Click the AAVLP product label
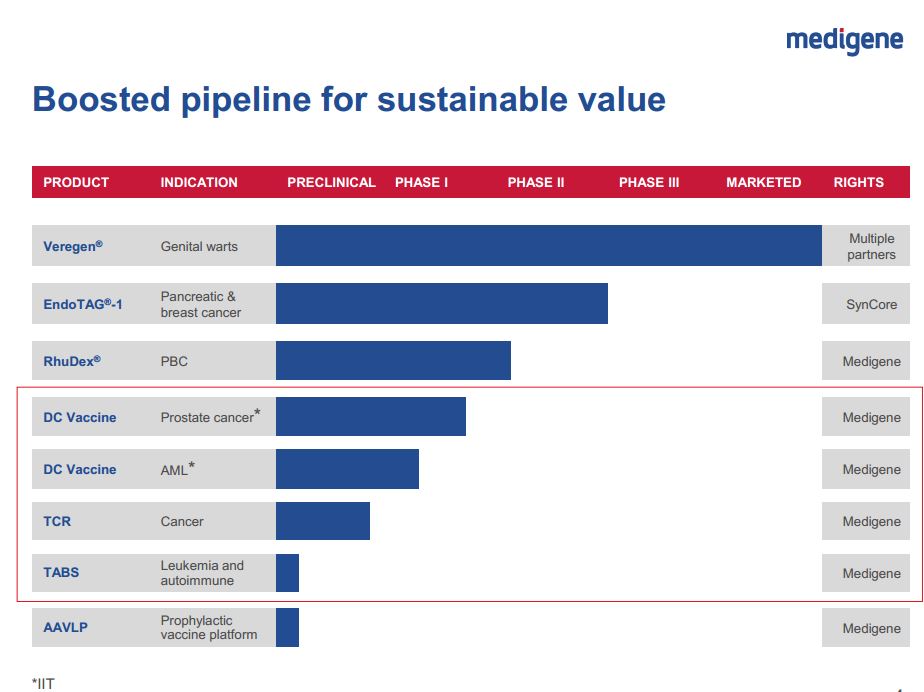 point(65,628)
